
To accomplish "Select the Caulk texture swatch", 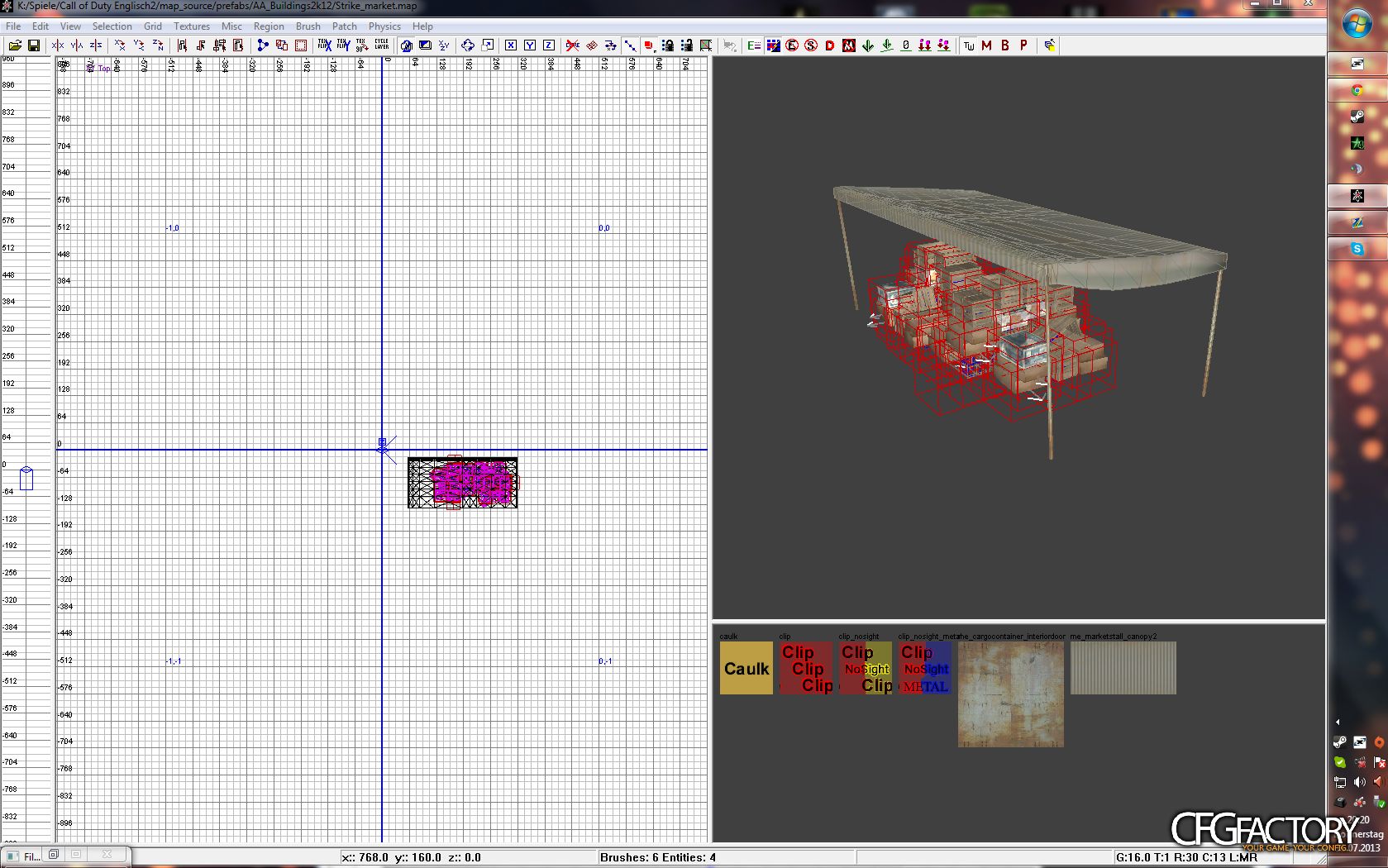I will tap(746, 668).
